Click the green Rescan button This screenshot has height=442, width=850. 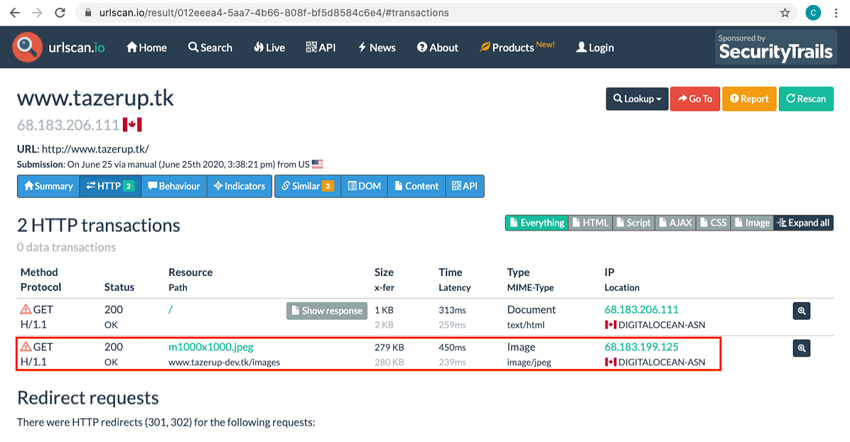[x=806, y=99]
